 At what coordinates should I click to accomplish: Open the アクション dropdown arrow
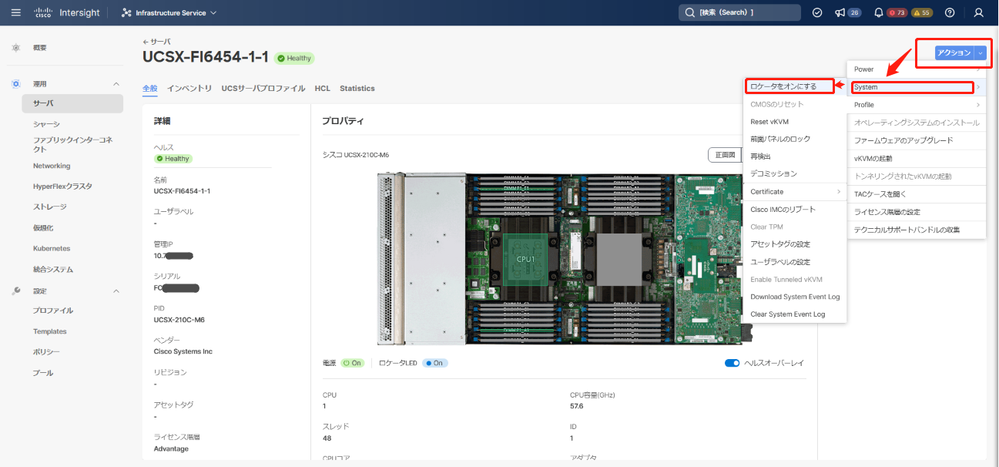pos(981,53)
